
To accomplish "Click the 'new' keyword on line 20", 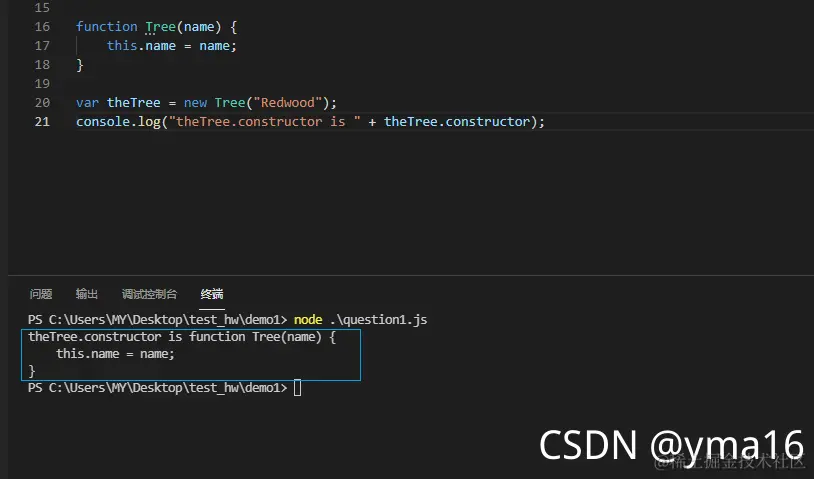I will 195,102.
